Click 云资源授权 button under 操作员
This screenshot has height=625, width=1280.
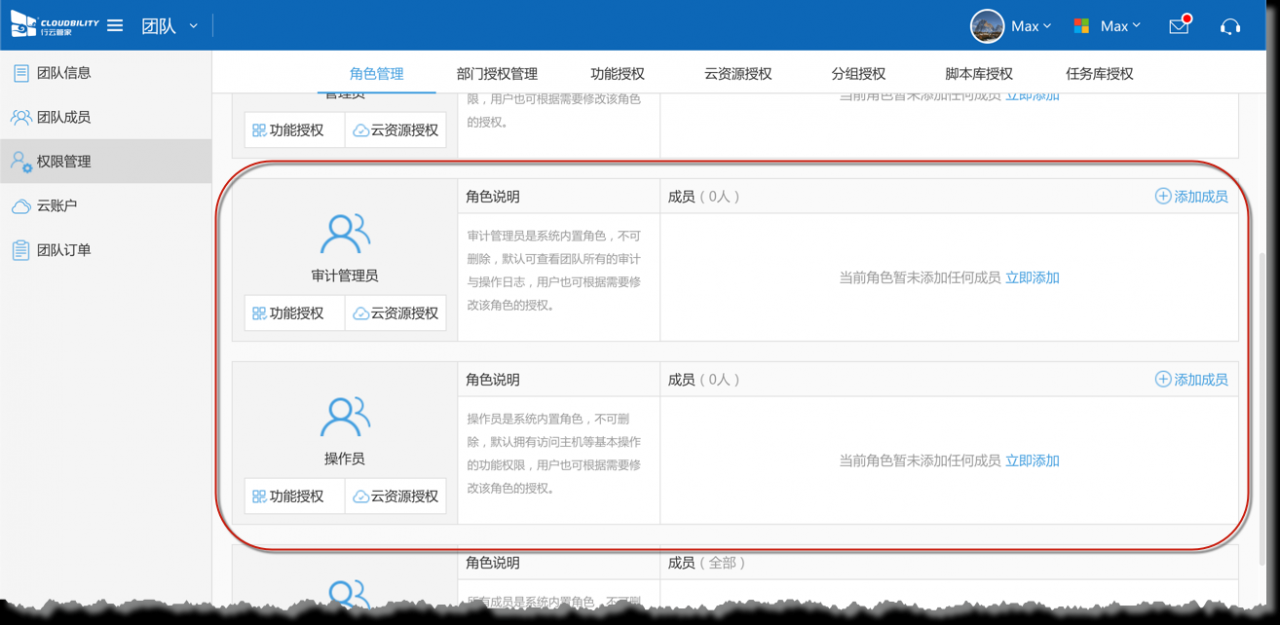(396, 497)
